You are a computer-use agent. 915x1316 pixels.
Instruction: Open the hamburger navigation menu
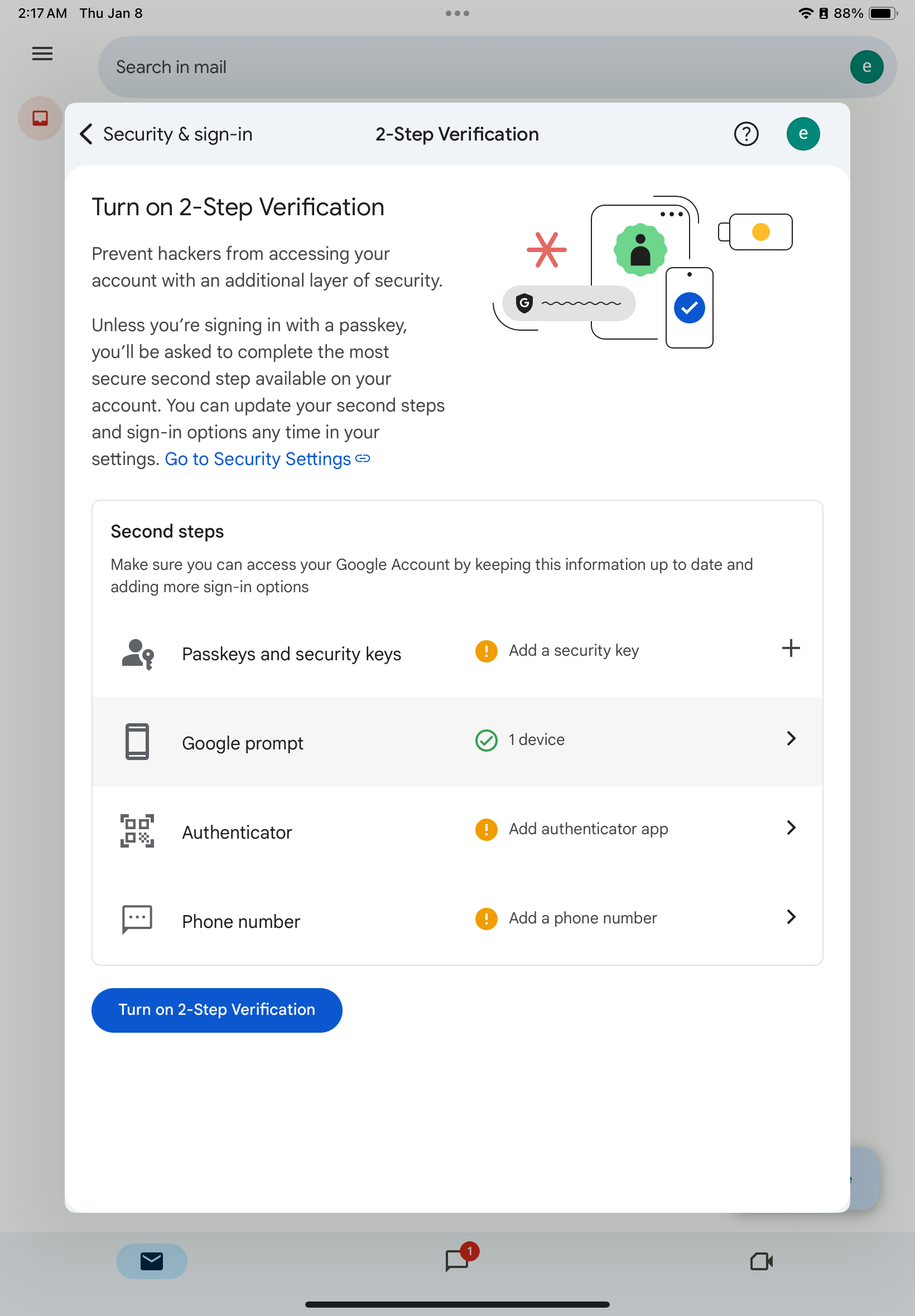coord(42,54)
